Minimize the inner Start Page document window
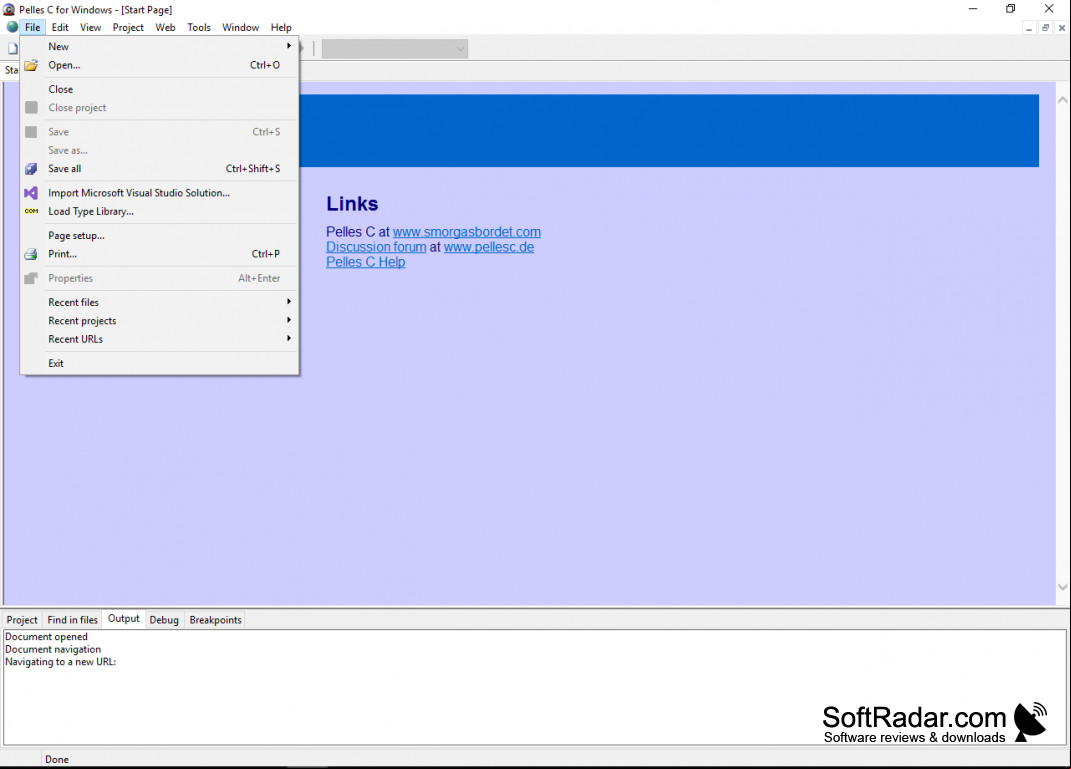 pyautogui.click(x=1029, y=28)
